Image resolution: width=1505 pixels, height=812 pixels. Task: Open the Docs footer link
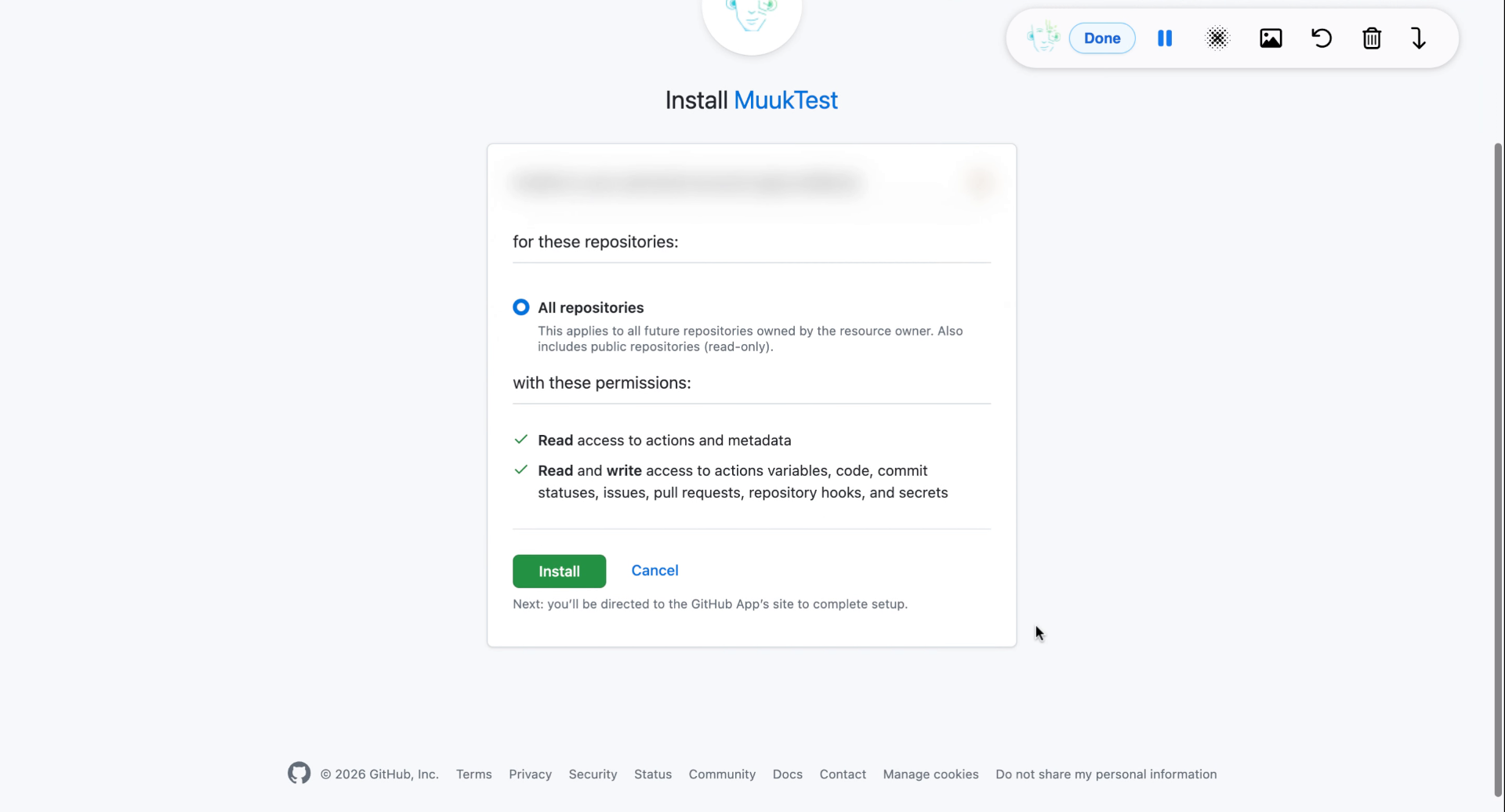[787, 774]
